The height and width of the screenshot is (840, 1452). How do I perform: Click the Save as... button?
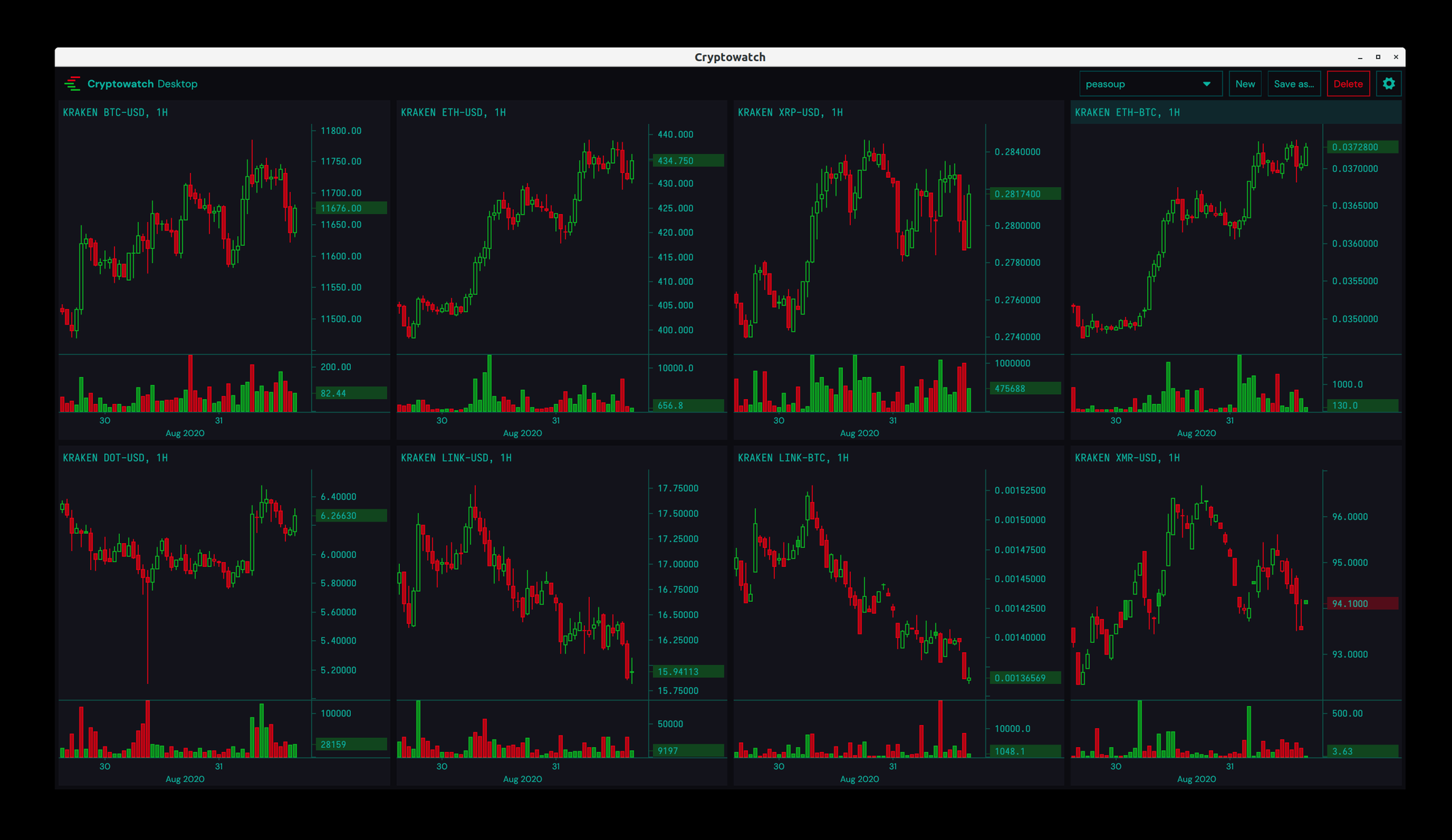coord(1293,84)
